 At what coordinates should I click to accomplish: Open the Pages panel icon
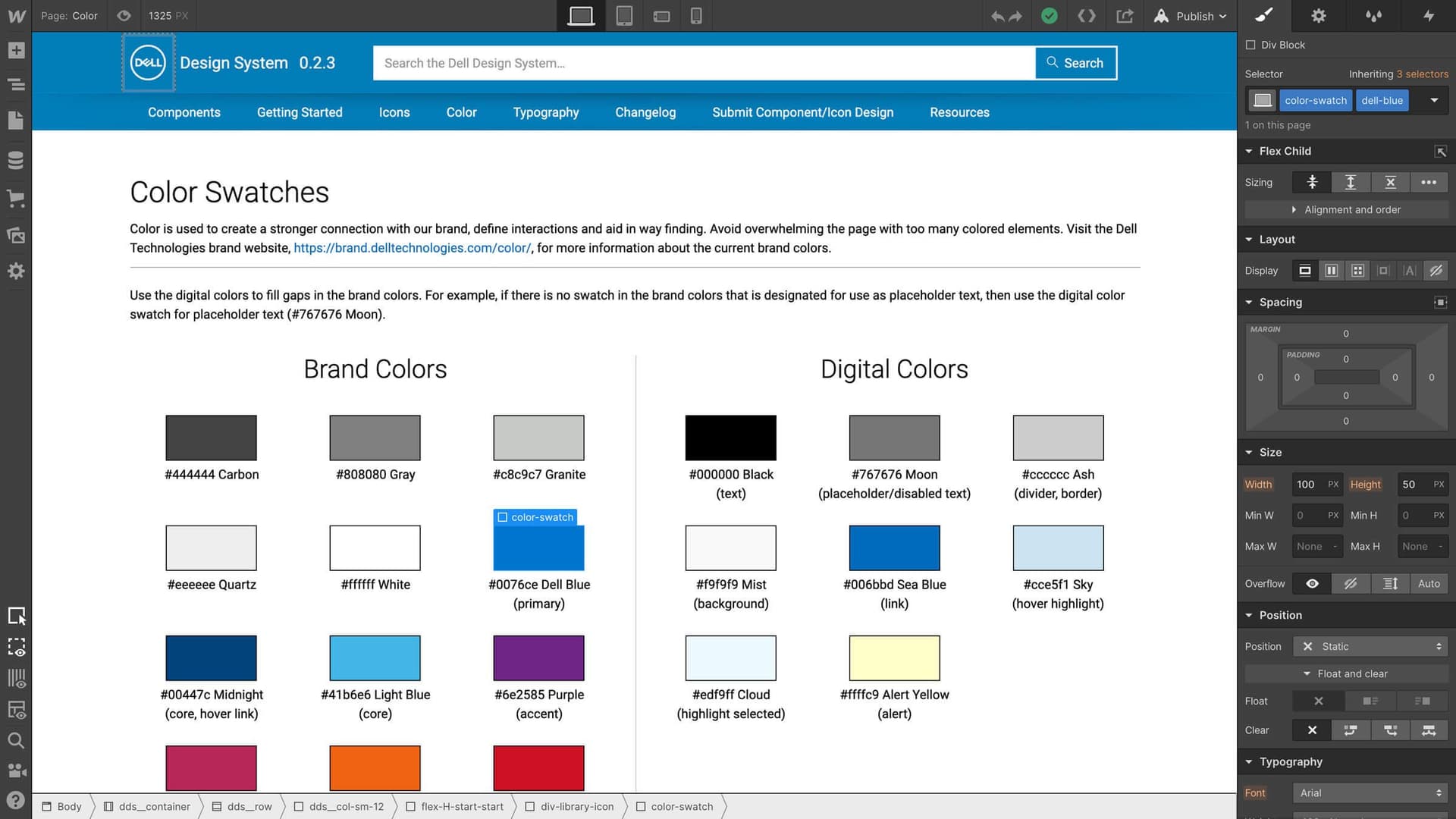pyautogui.click(x=16, y=120)
